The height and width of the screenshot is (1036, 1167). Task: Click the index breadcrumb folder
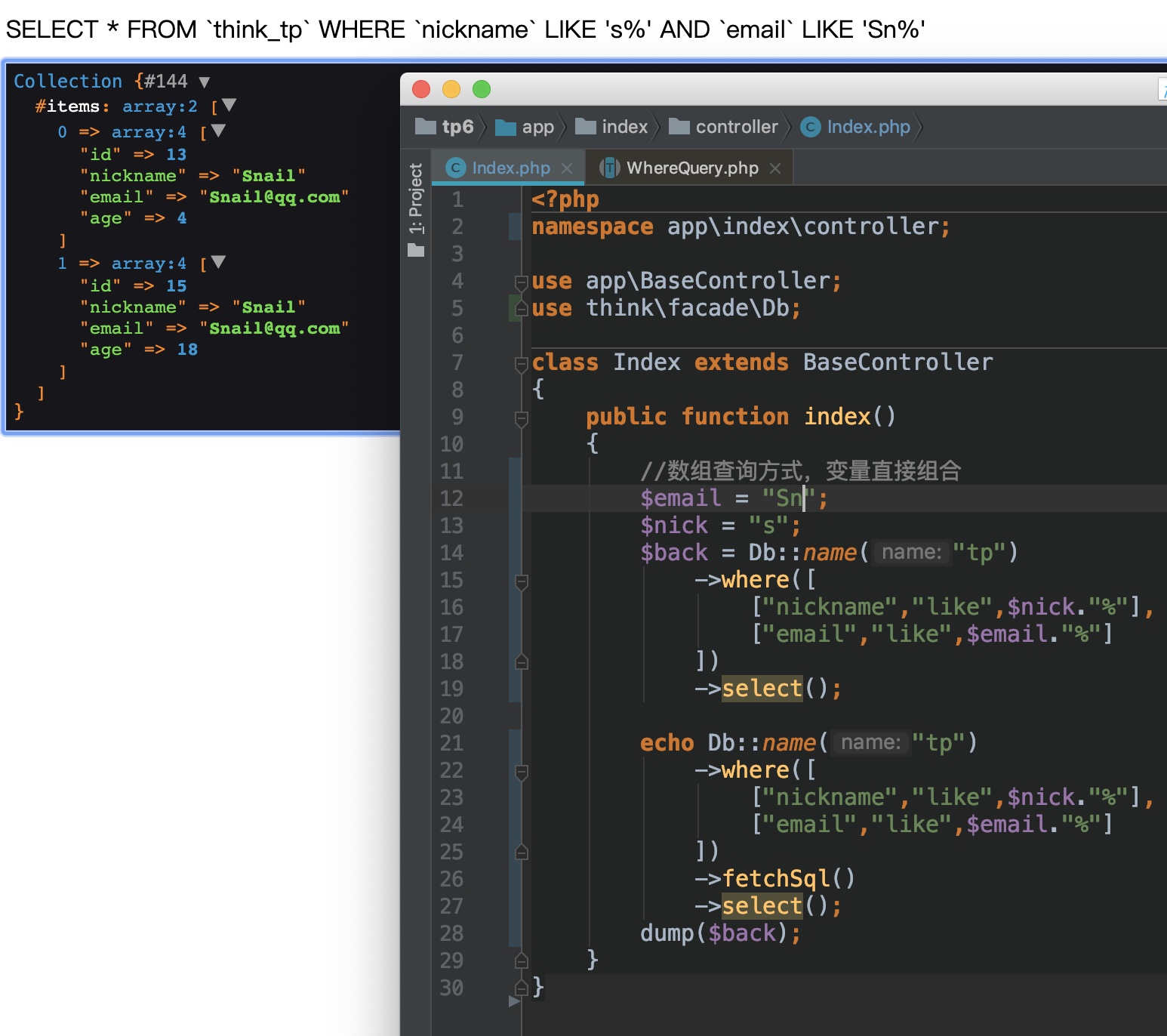pos(612,127)
